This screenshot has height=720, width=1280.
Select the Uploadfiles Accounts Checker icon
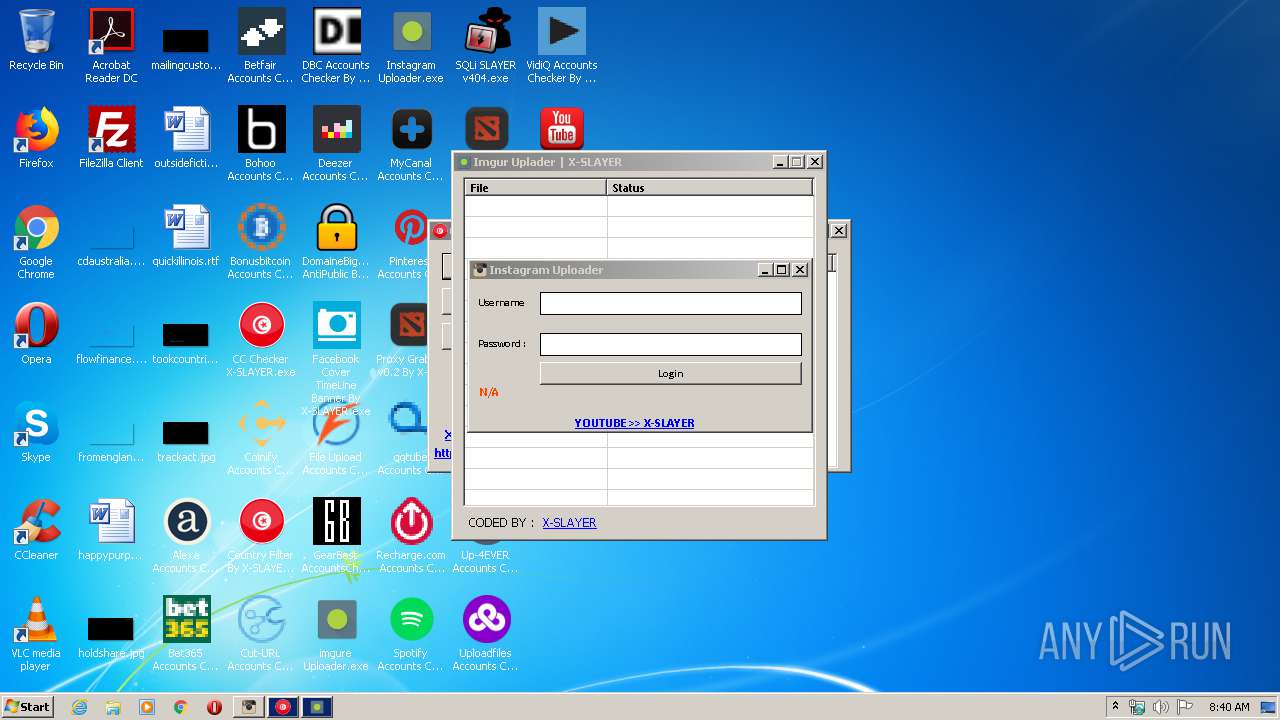pos(486,634)
